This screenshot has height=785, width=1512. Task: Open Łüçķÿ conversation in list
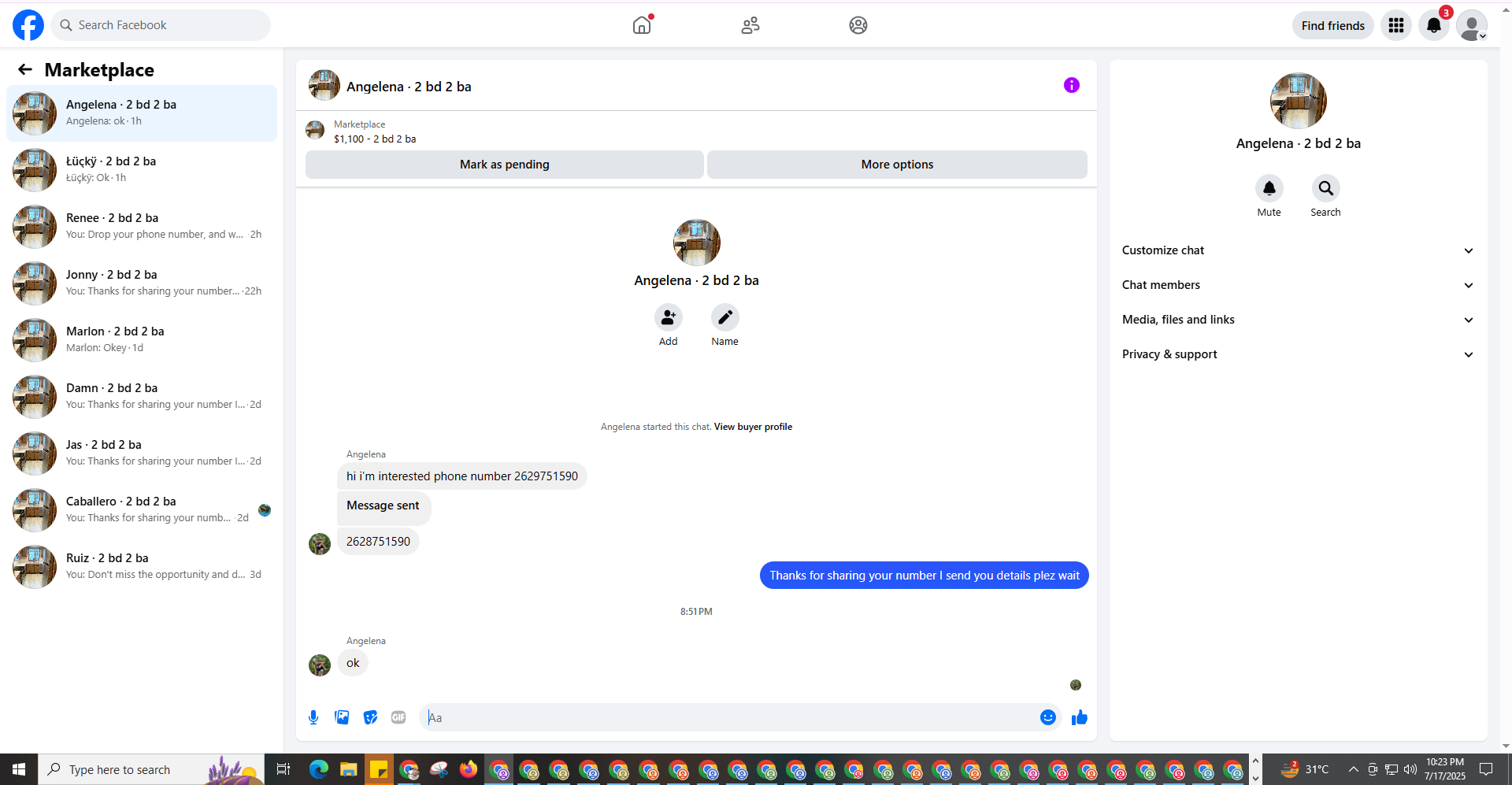tap(142, 170)
